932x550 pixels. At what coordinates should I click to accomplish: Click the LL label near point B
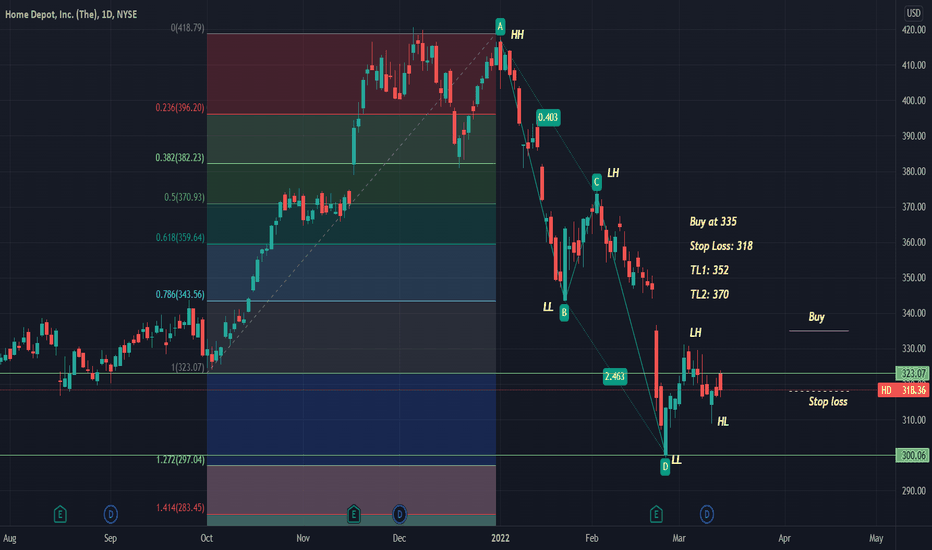[x=548, y=307]
